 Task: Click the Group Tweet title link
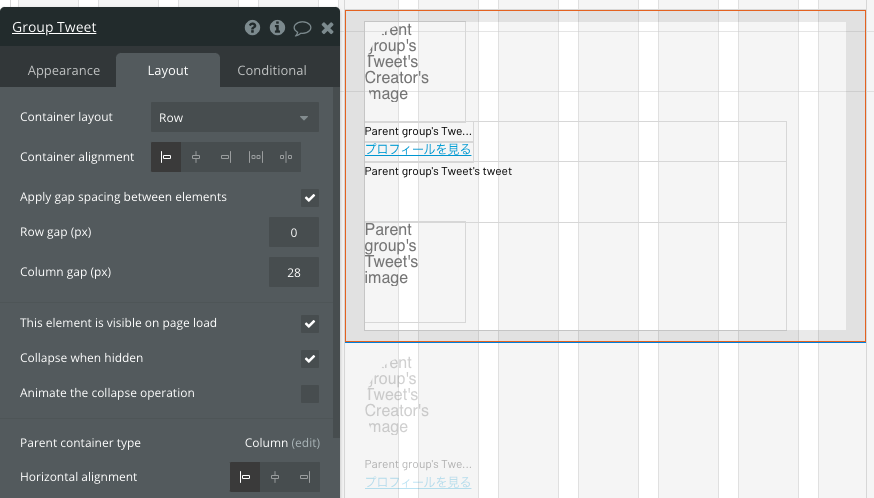[54, 27]
